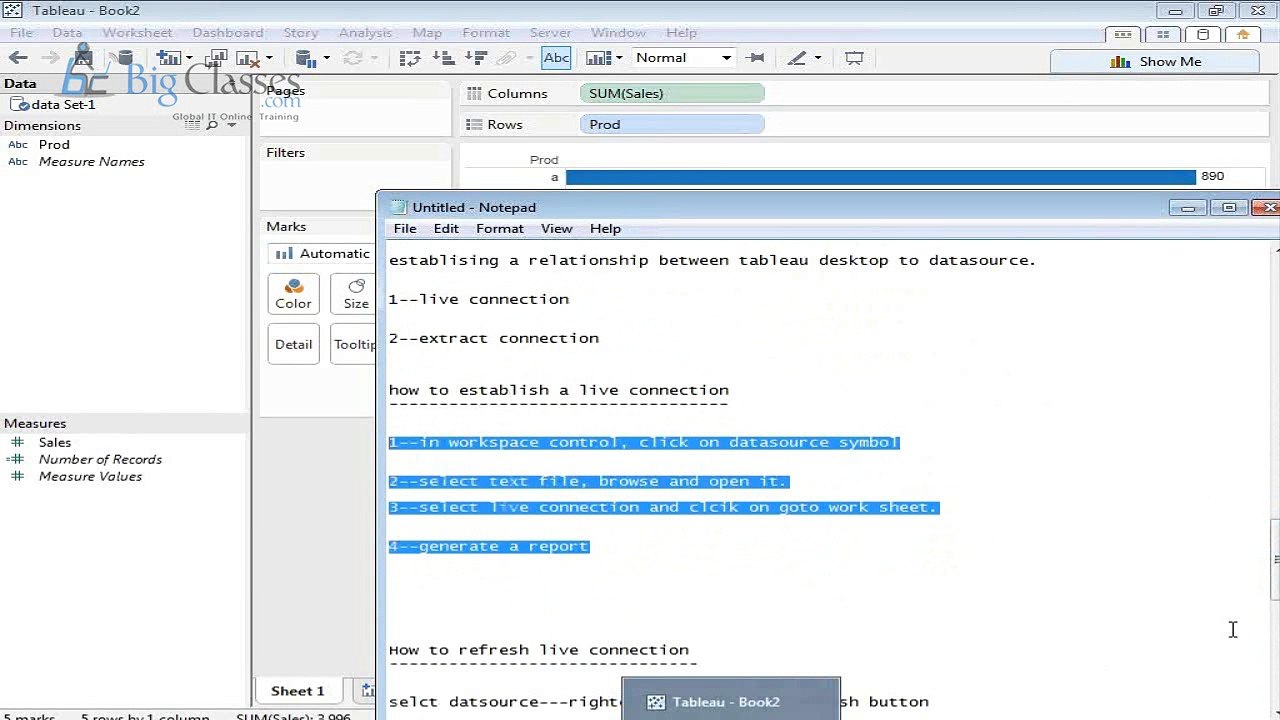Click the Tableau forward (redo) arrow
The height and width of the screenshot is (720, 1280).
click(50, 58)
